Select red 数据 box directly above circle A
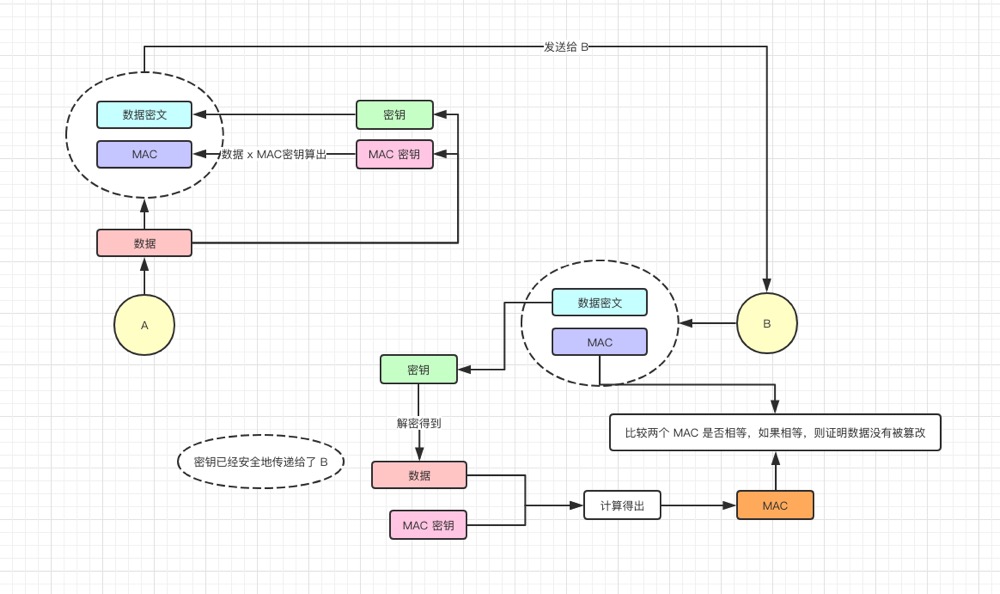The height and width of the screenshot is (594, 1000). [x=144, y=243]
